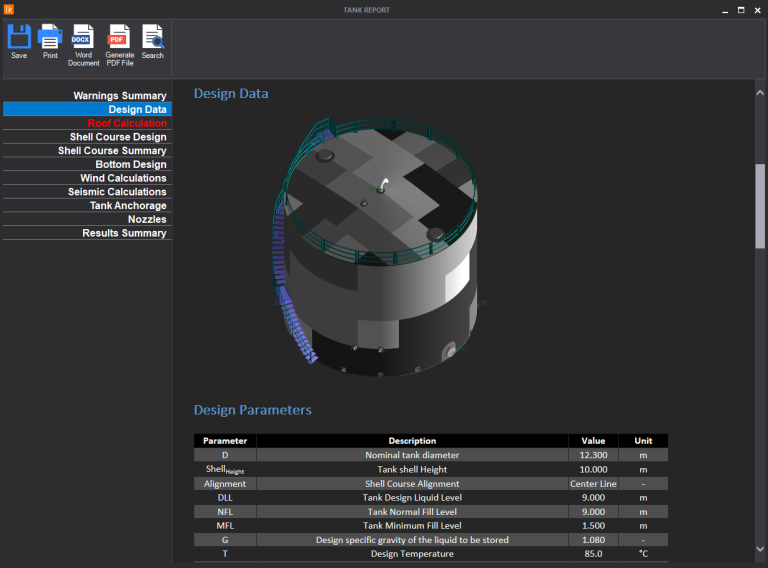Click the Save floppy disk icon
The width and height of the screenshot is (768, 568).
(19, 37)
